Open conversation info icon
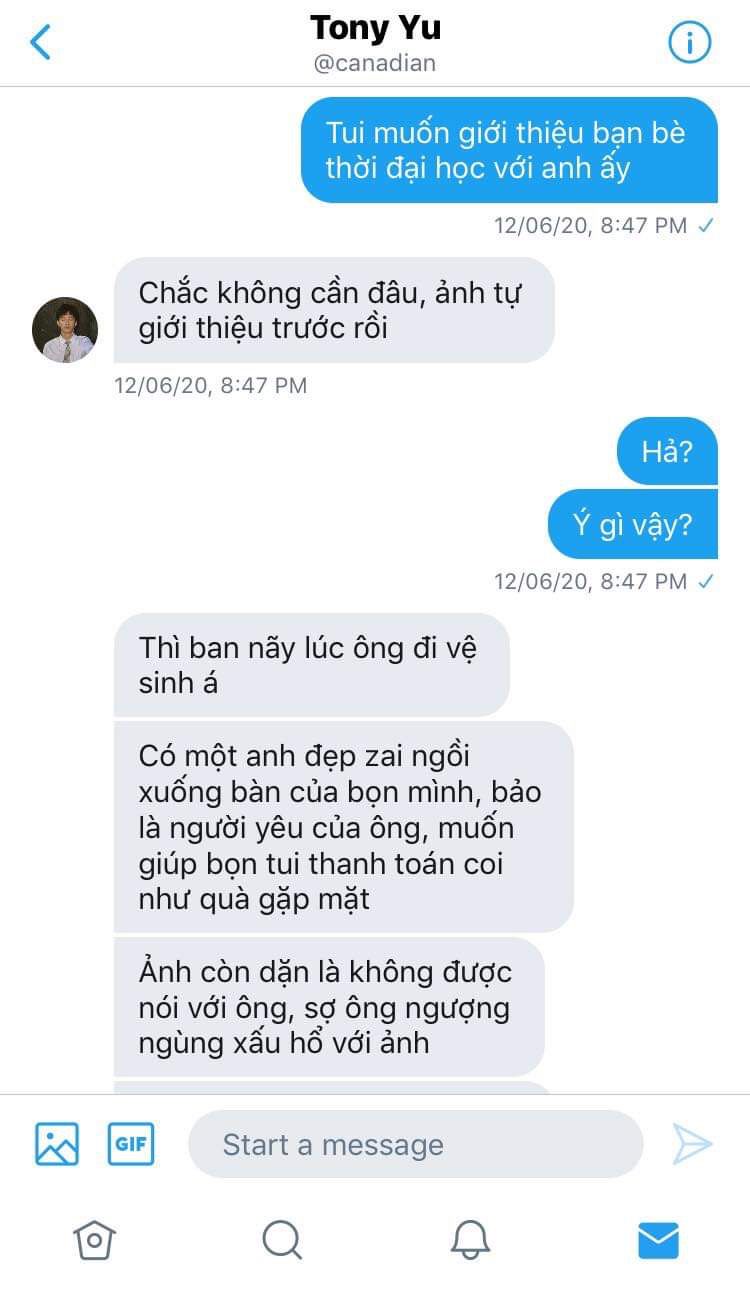 pyautogui.click(x=689, y=42)
